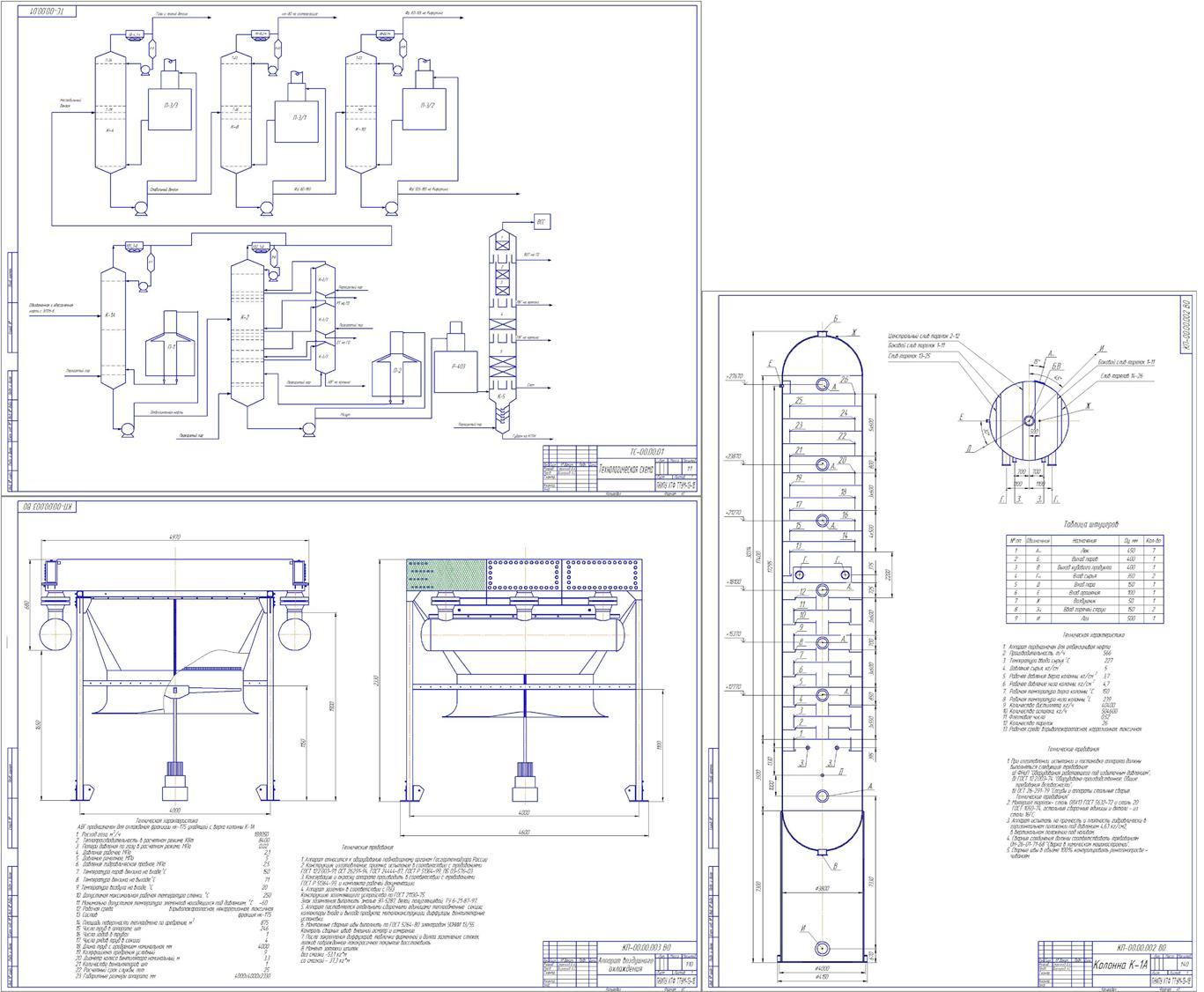Click elevation mark '+15370'
The height and width of the screenshot is (992, 1204).
coord(734,633)
